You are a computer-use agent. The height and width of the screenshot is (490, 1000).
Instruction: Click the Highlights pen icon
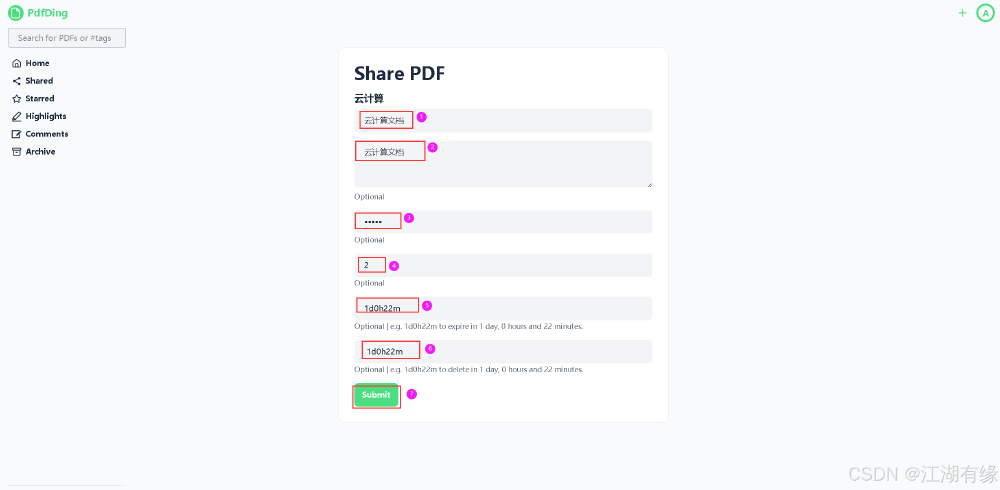(16, 116)
